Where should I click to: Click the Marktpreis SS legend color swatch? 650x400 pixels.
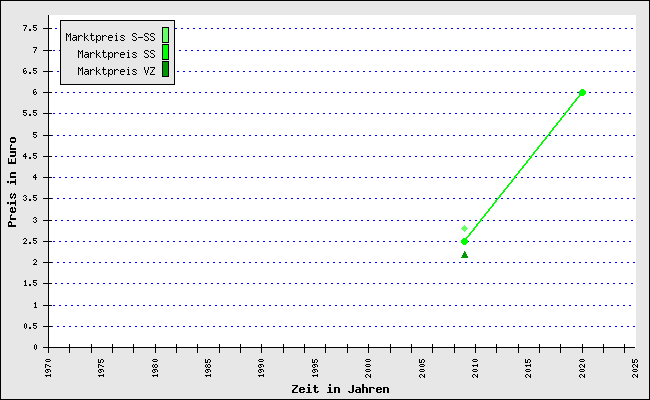[165, 53]
